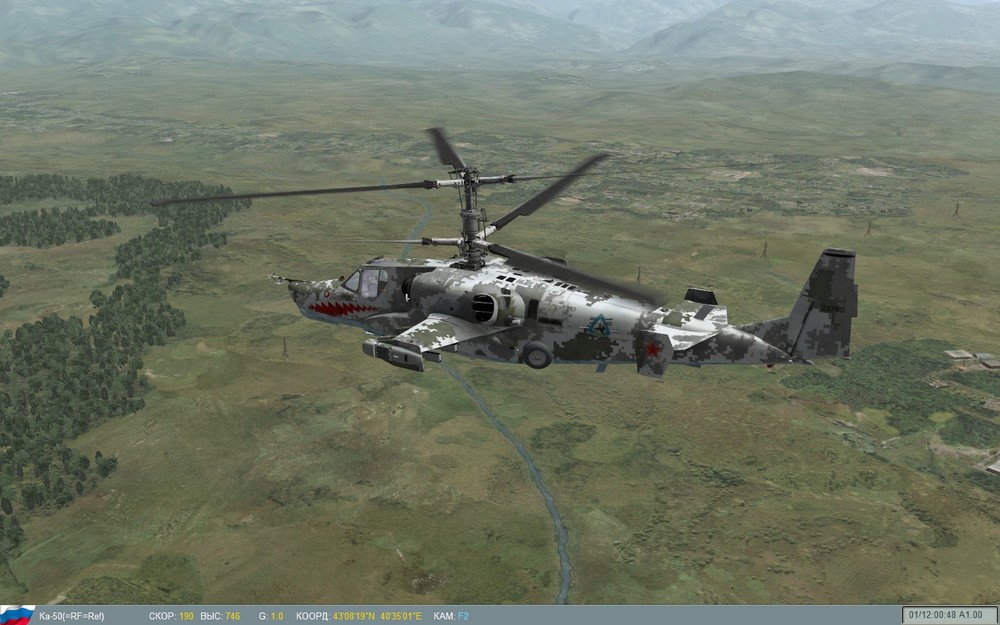Click the engine exhaust housing
The width and height of the screenshot is (1000, 625).
coord(484,306)
